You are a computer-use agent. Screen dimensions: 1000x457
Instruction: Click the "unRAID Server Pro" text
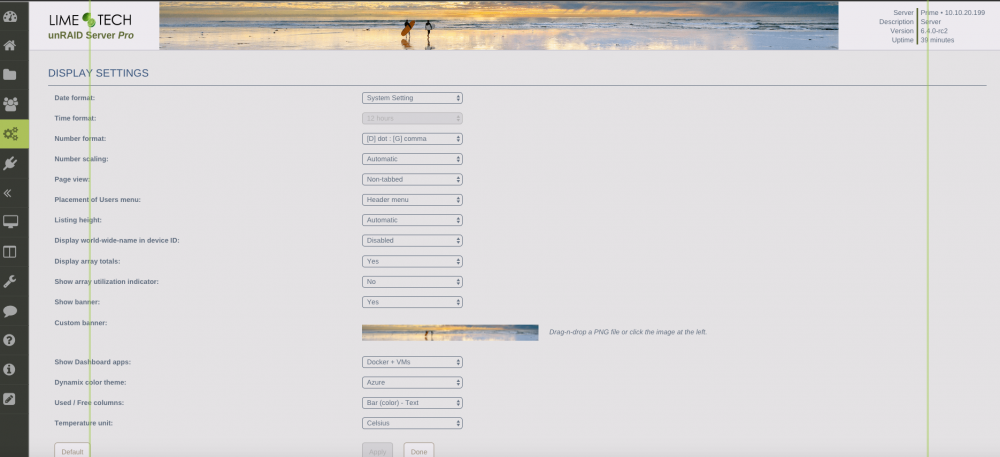(91, 36)
